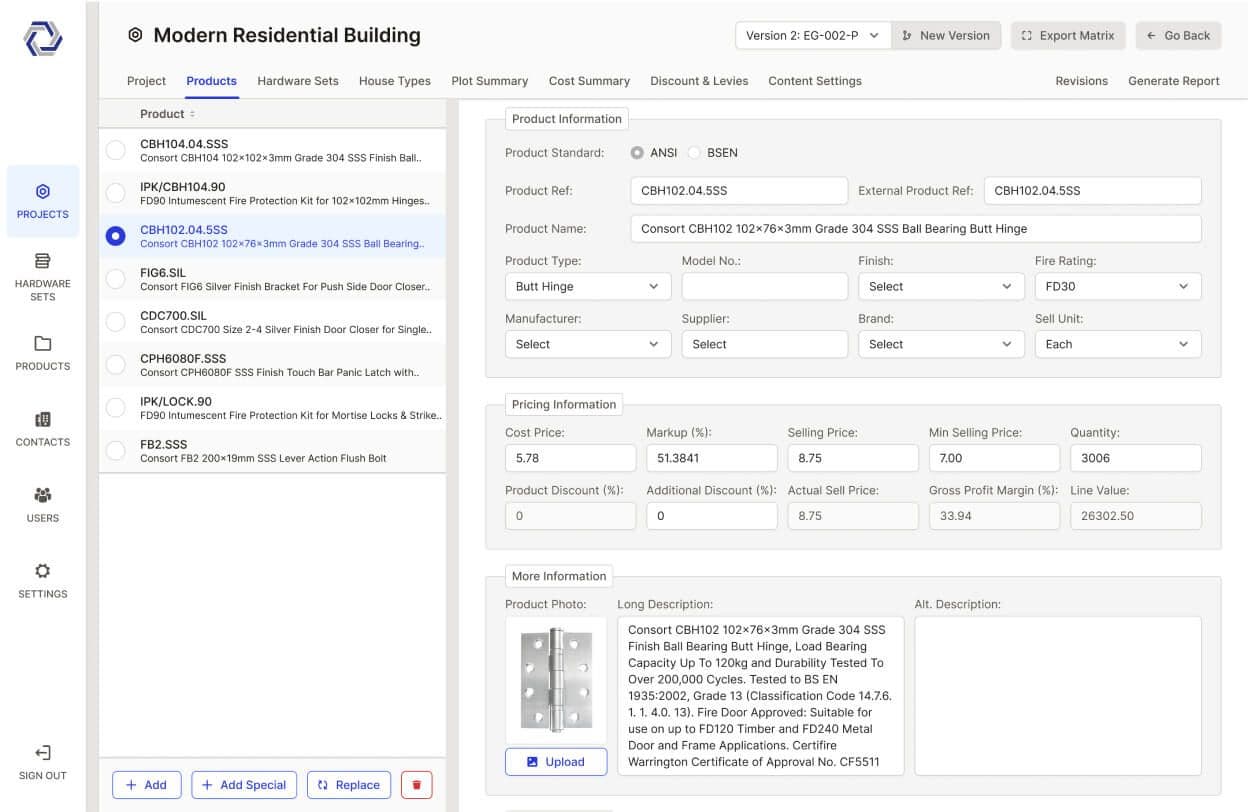Click the Export Matrix button
Screen dimensions: 1248x812
[1068, 35]
